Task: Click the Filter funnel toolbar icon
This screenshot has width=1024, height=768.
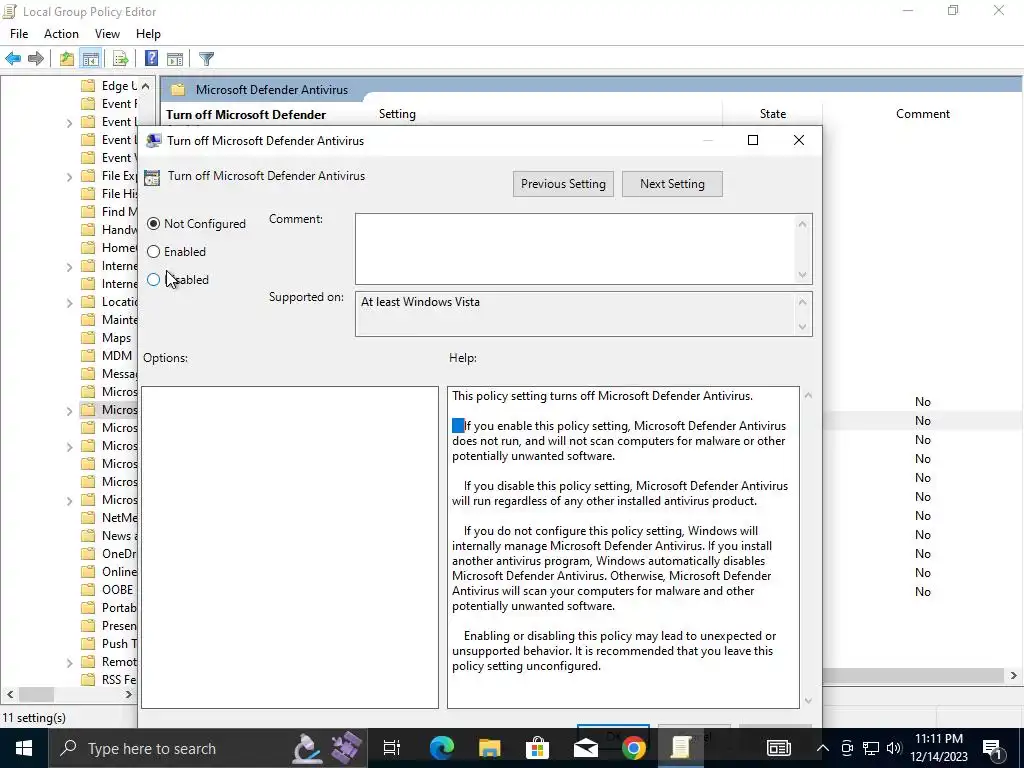Action: tap(206, 59)
